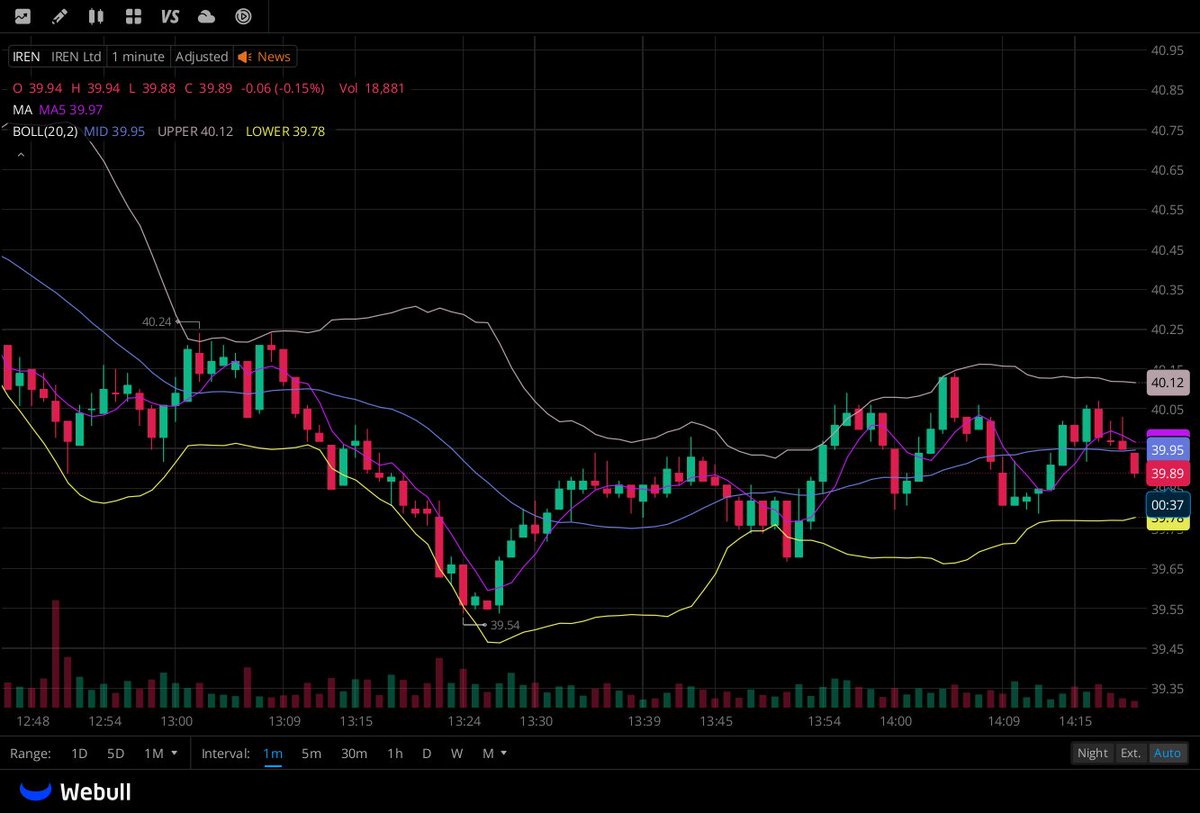Viewport: 1200px width, 813px height.
Task: Select the pencil drawing tool
Action: pos(59,16)
